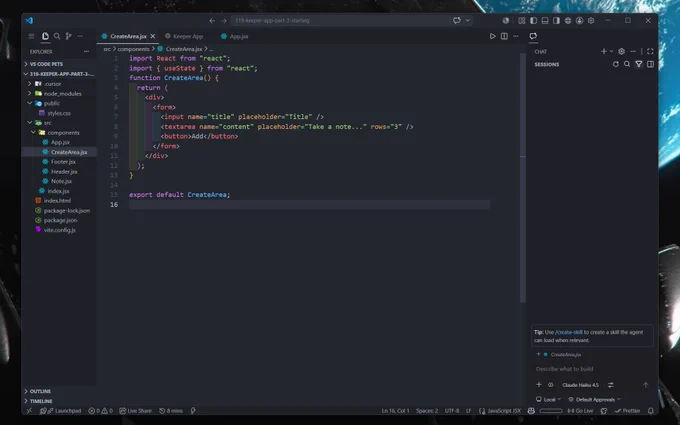The image size is (680, 425).
Task: Click the Customize Layout icon
Action: pyautogui.click(x=522, y=20)
